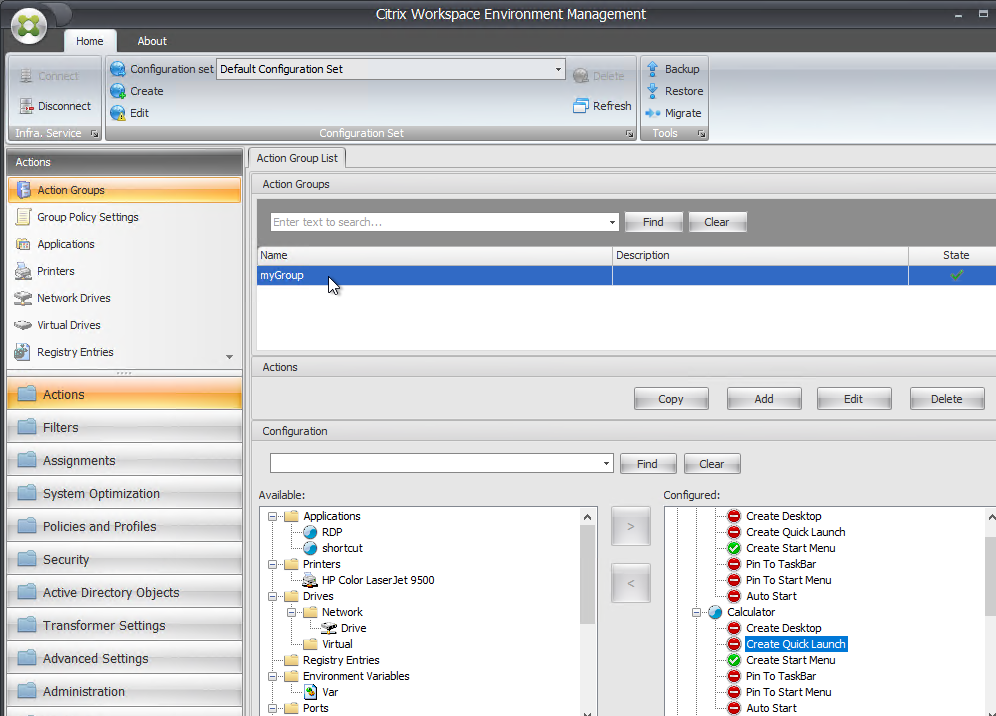This screenshot has height=716, width=996.
Task: Toggle the topmost Create Start Menu option
Action: (734, 548)
